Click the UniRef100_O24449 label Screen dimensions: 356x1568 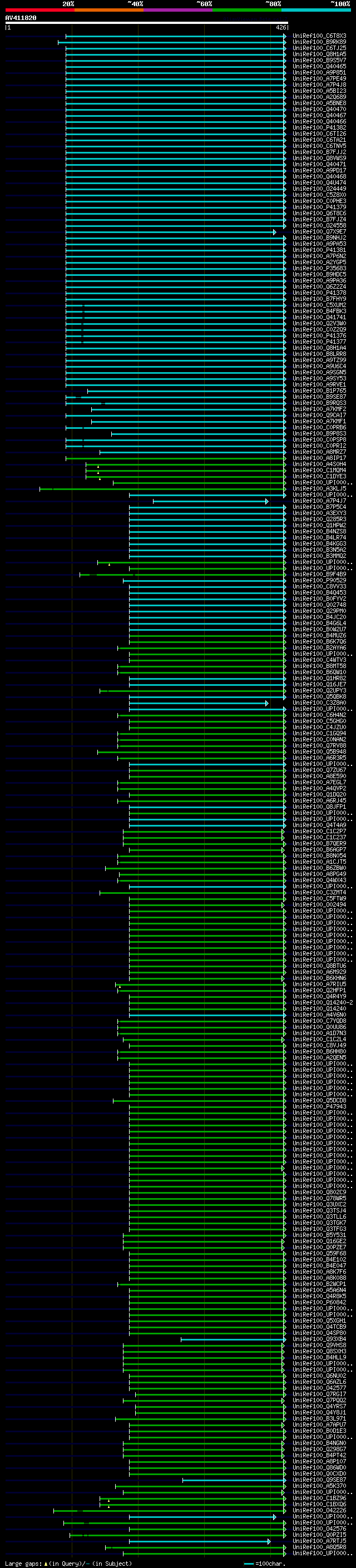(x=319, y=189)
